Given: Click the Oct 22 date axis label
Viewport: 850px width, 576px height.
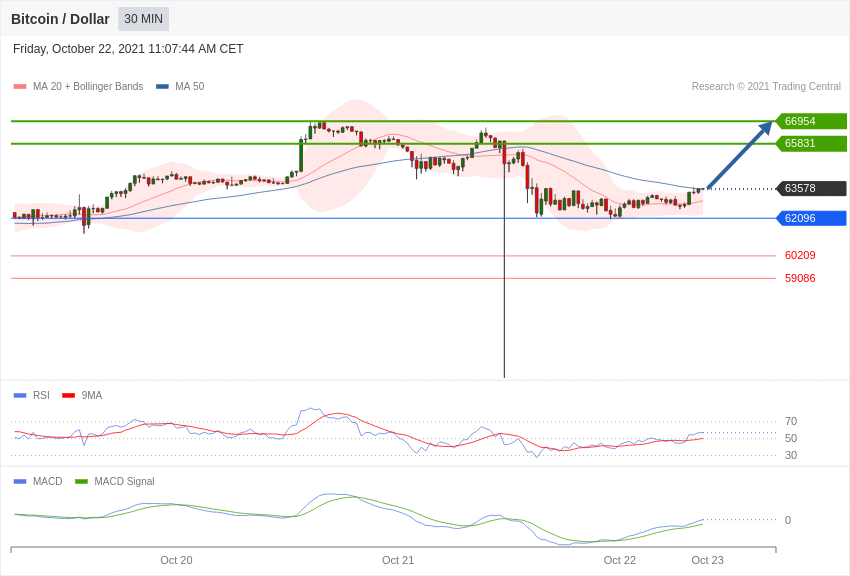Looking at the screenshot, I should pos(620,560).
